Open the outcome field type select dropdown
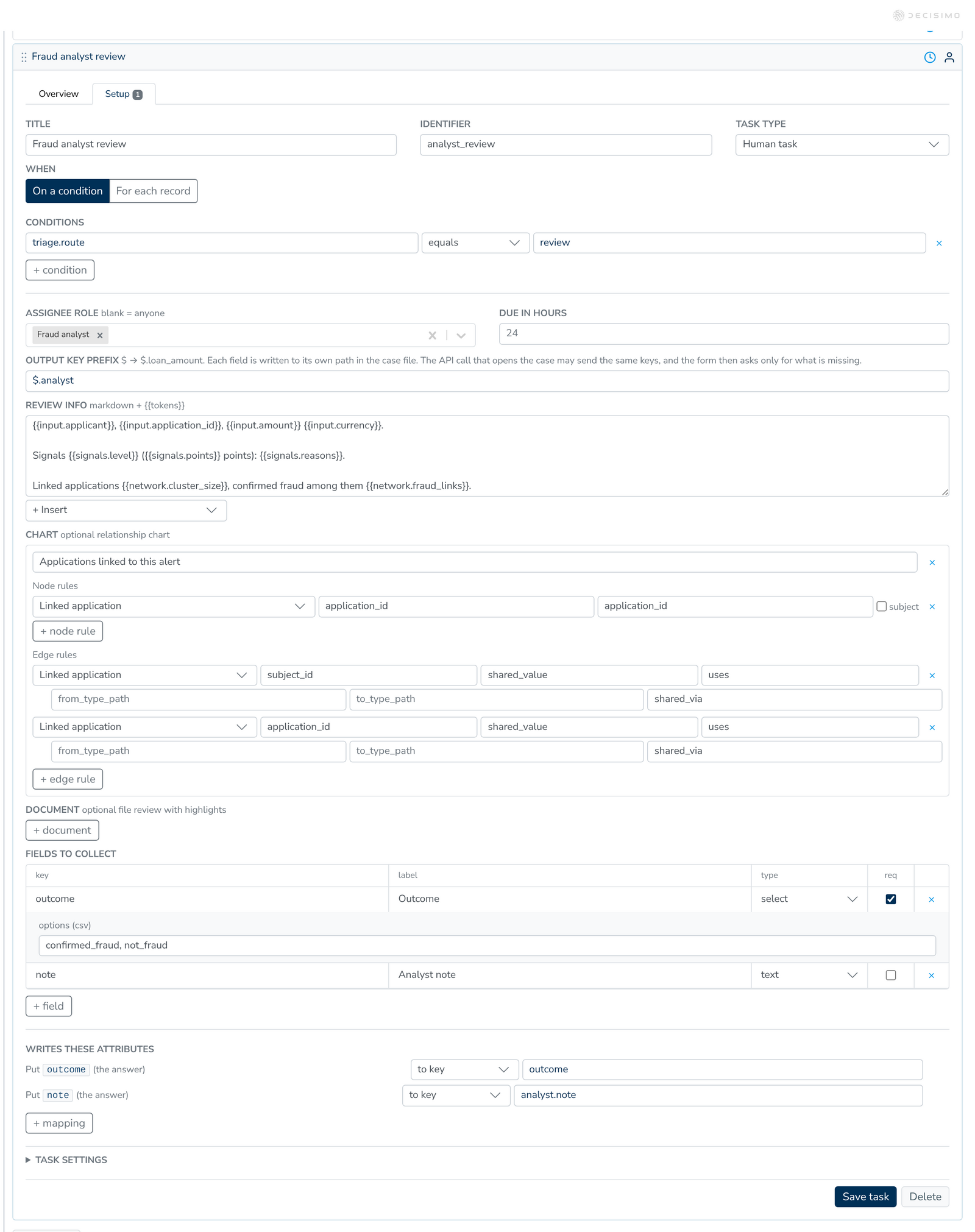Image resolution: width=975 pixels, height=1232 pixels. tap(809, 899)
